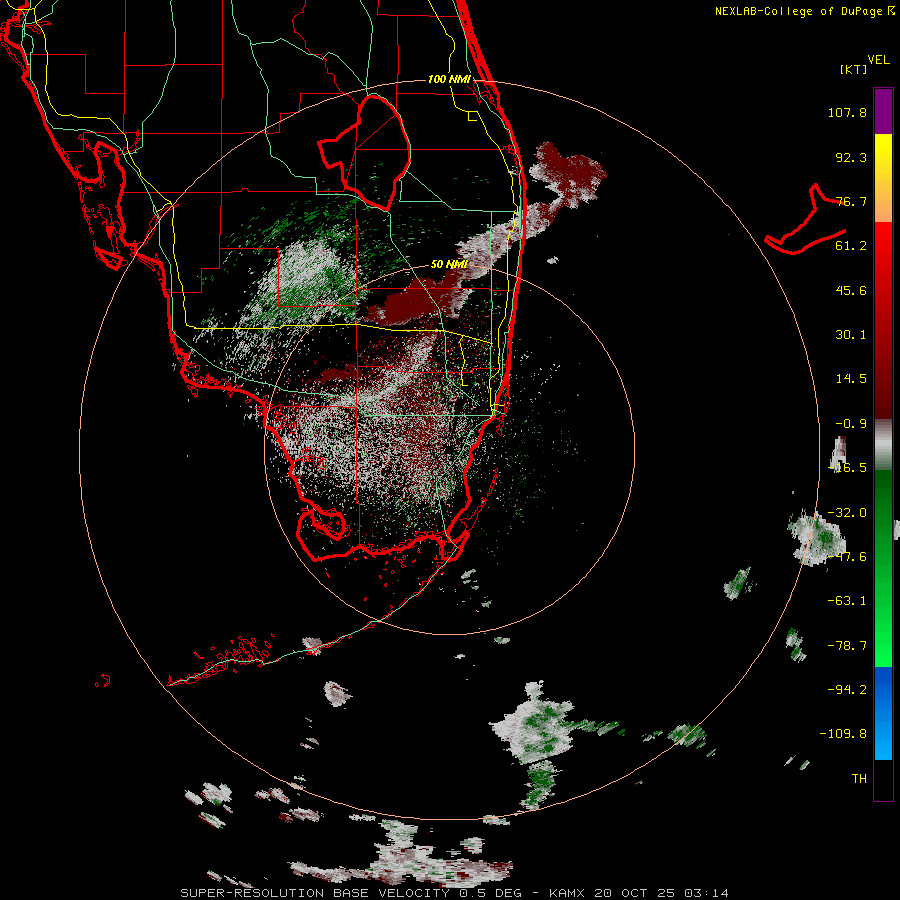
Task: Click the KAMX radar site identifier
Action: pyautogui.click(x=567, y=893)
